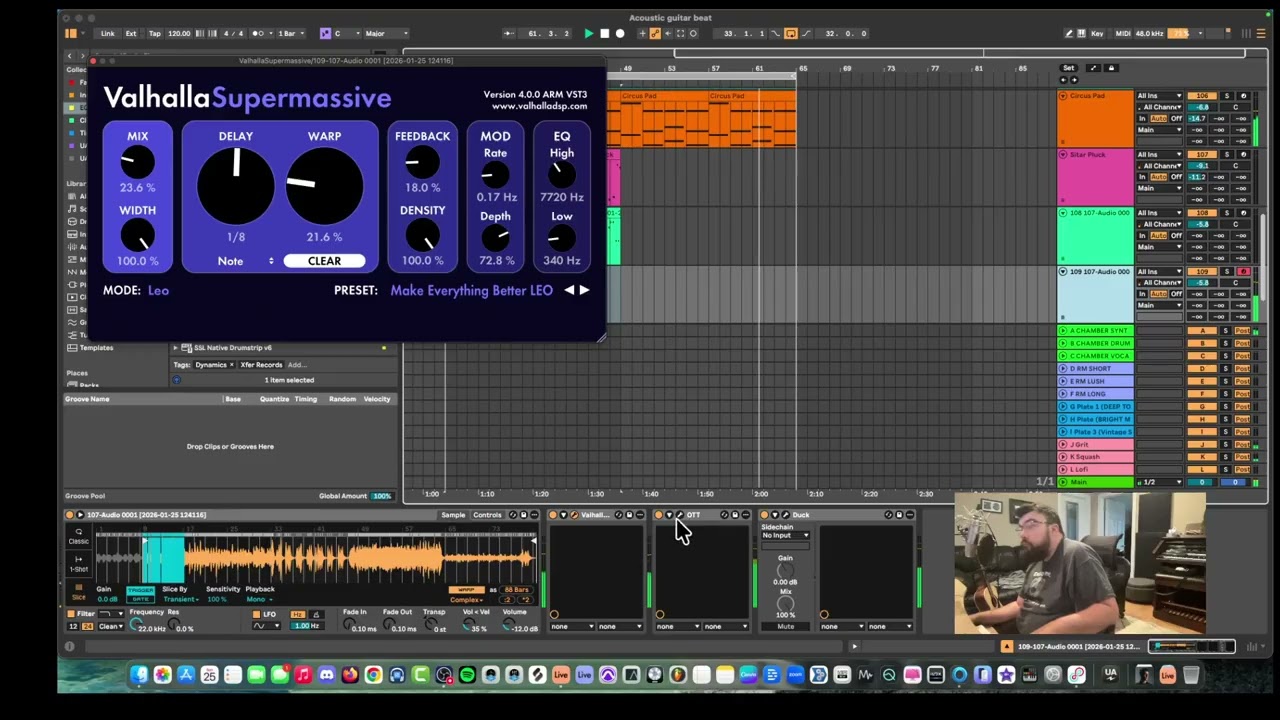Viewport: 1280px width, 720px height.
Task: Fold the Circus Pad track
Action: pyautogui.click(x=1063, y=96)
